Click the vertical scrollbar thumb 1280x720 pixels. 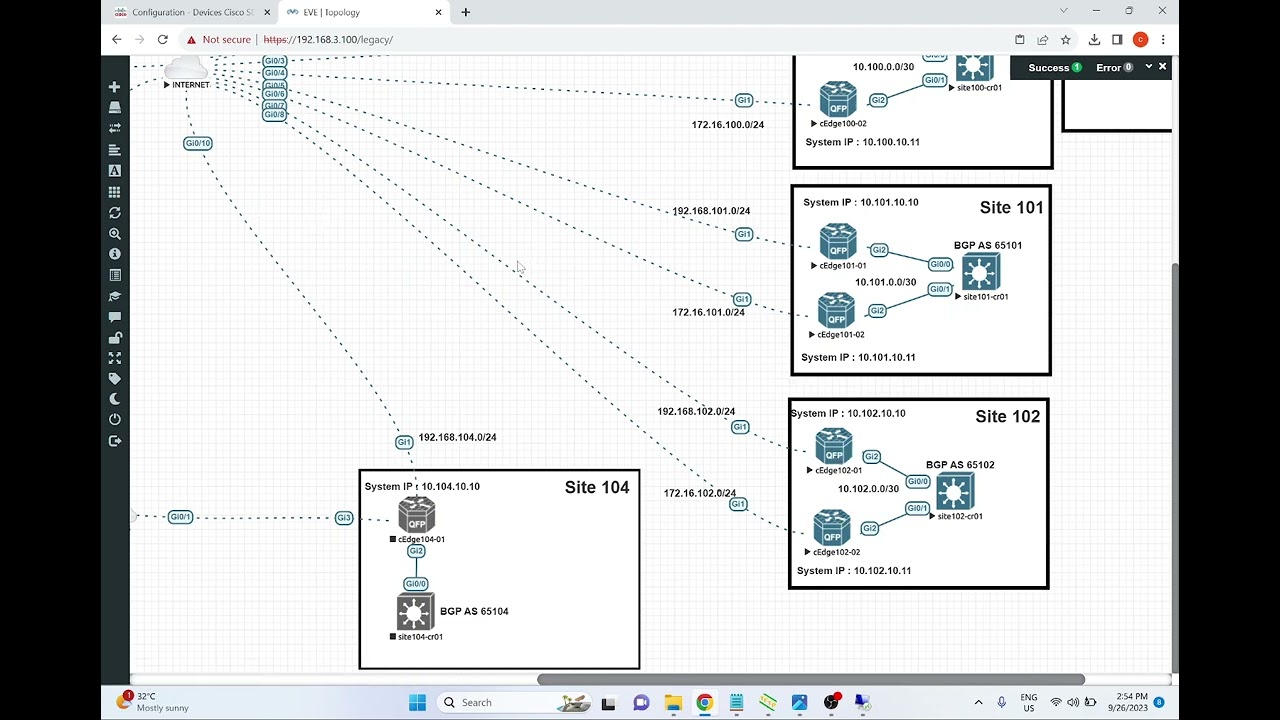tap(1175, 468)
